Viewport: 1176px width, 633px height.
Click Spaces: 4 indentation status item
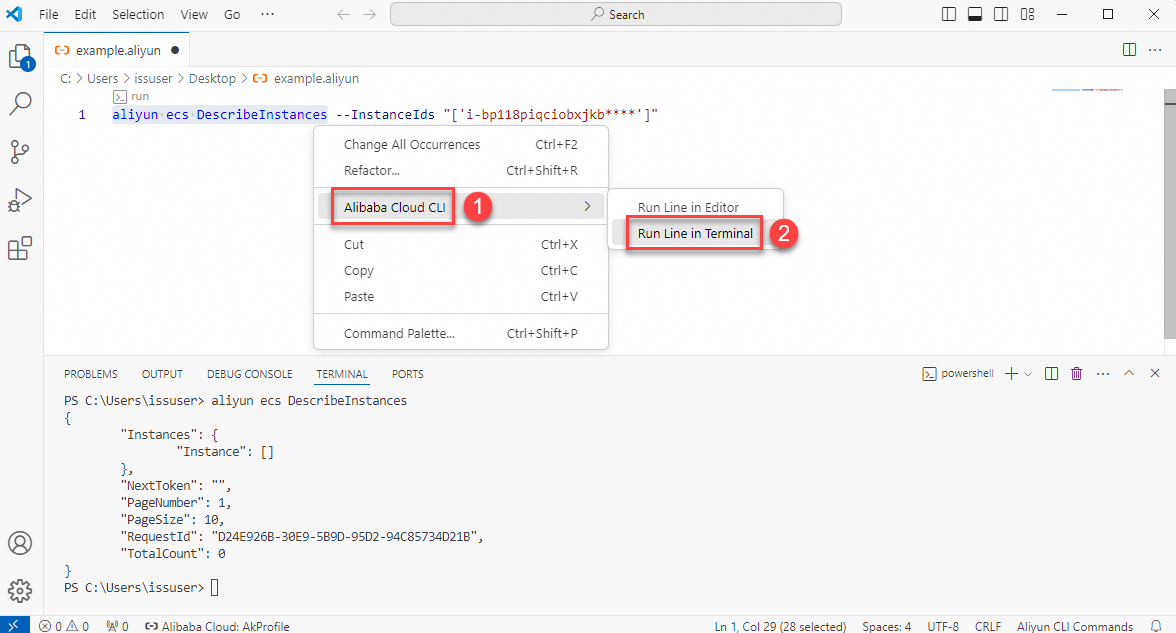click(886, 626)
